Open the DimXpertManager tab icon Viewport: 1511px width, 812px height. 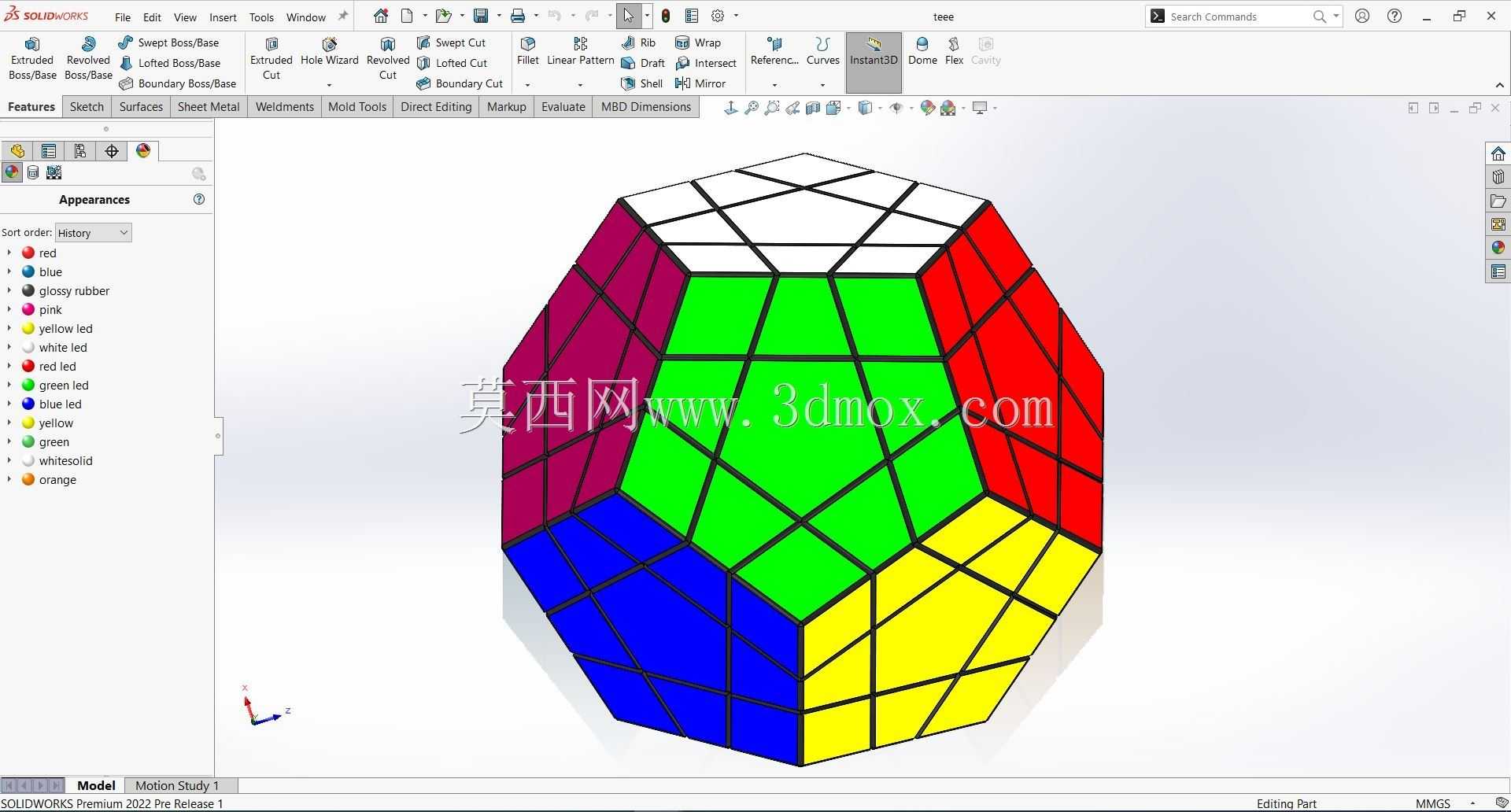(112, 151)
